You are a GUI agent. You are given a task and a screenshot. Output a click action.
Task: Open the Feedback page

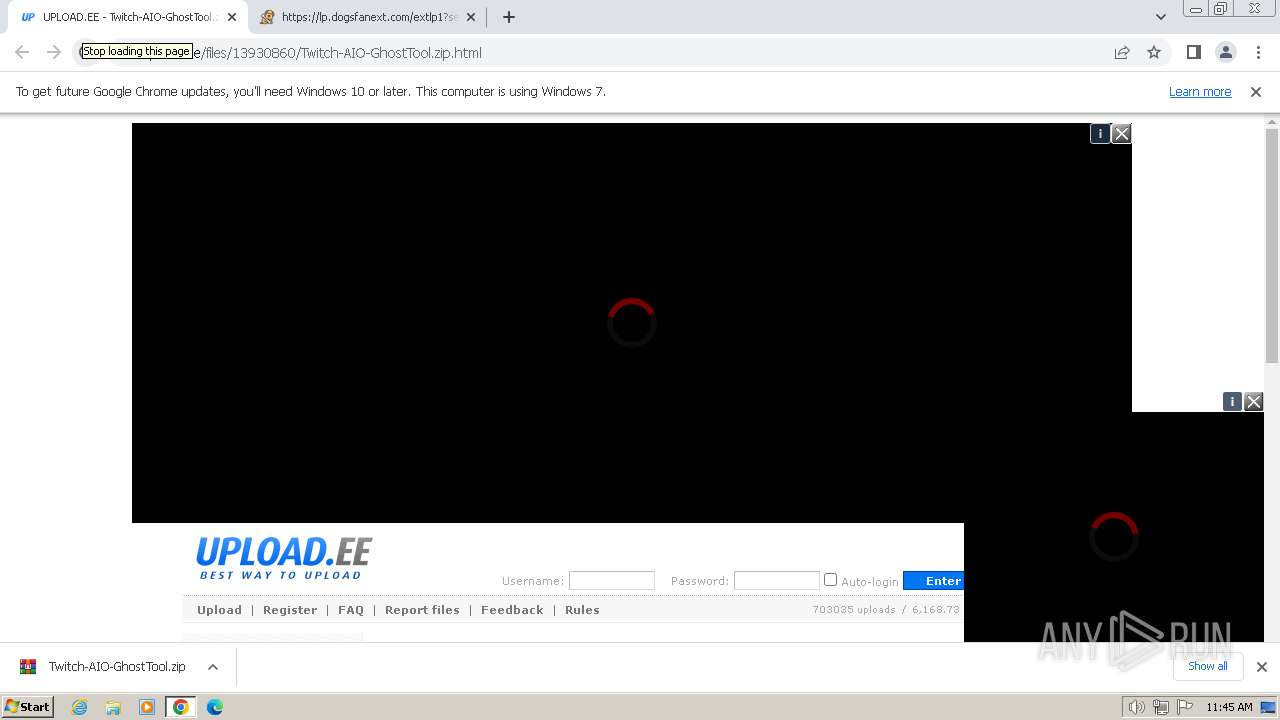click(512, 610)
